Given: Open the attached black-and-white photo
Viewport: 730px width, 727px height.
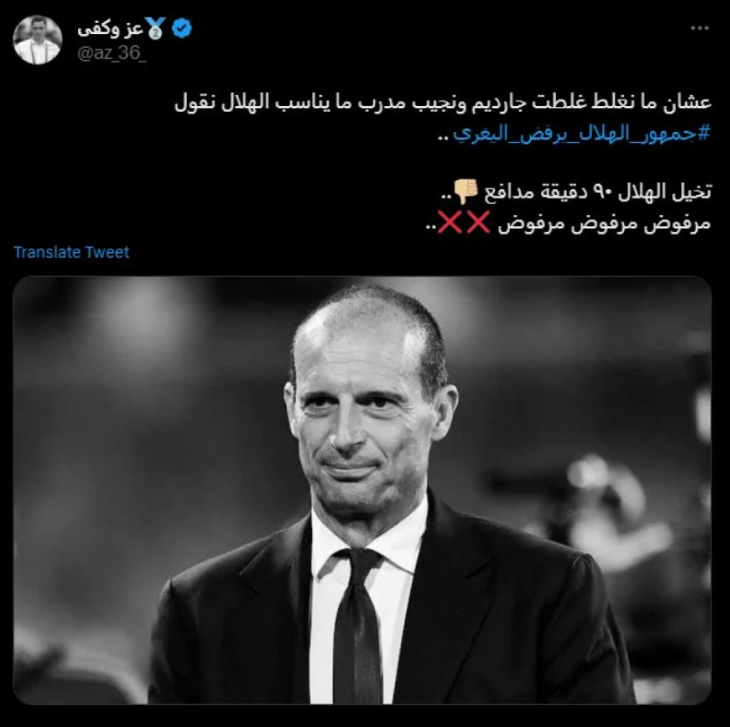Looking at the screenshot, I should click(x=362, y=490).
